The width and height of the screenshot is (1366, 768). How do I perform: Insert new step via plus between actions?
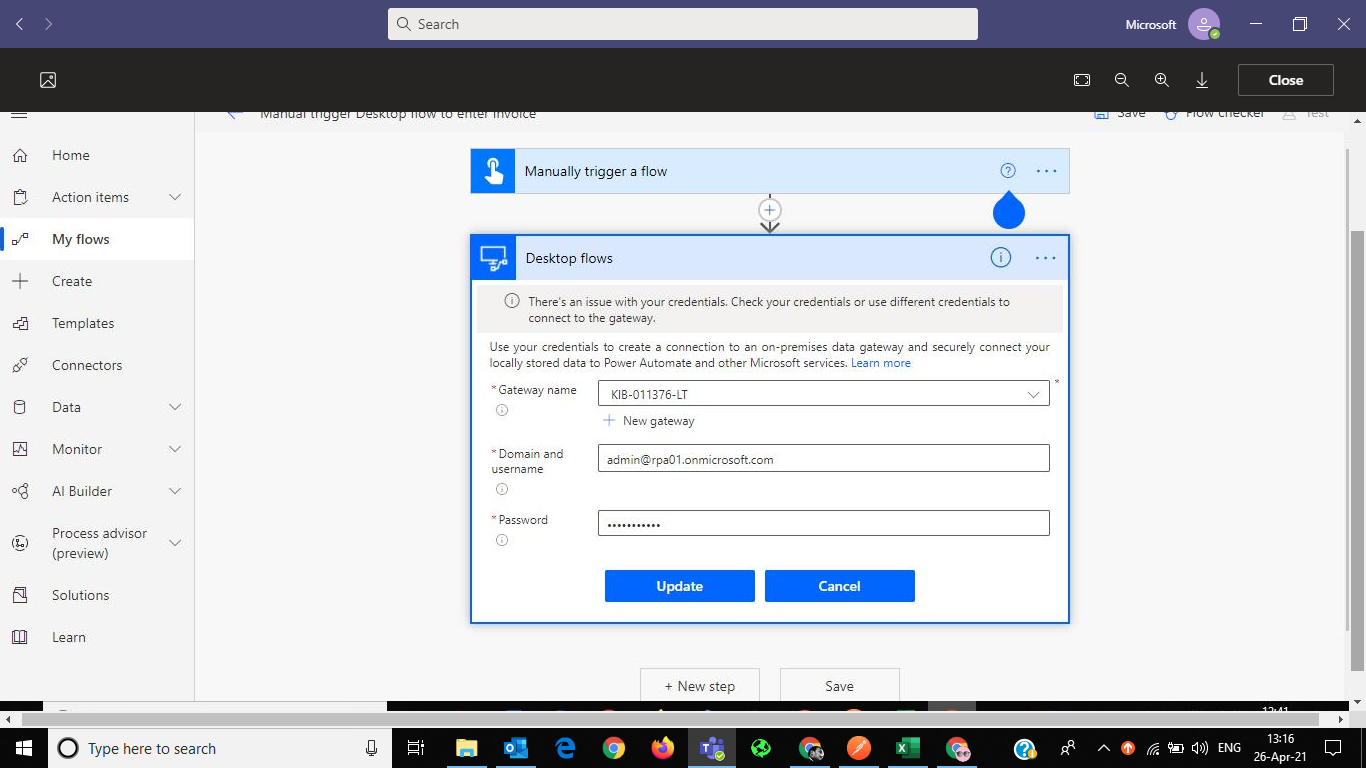point(769,210)
